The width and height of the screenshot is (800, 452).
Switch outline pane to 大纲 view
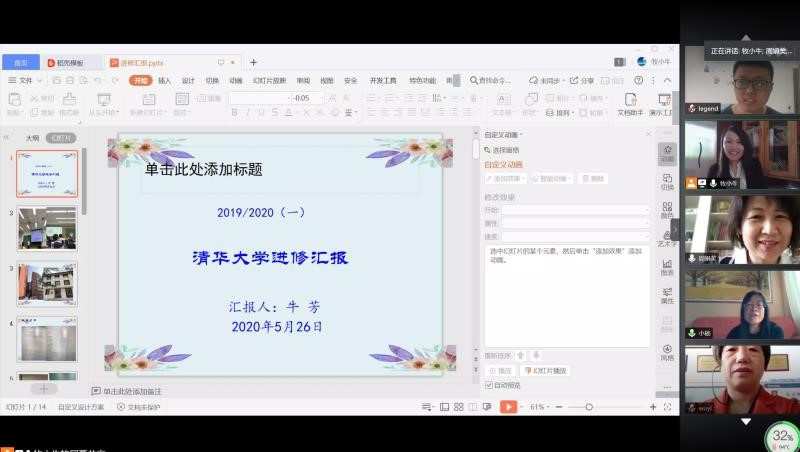click(x=32, y=138)
